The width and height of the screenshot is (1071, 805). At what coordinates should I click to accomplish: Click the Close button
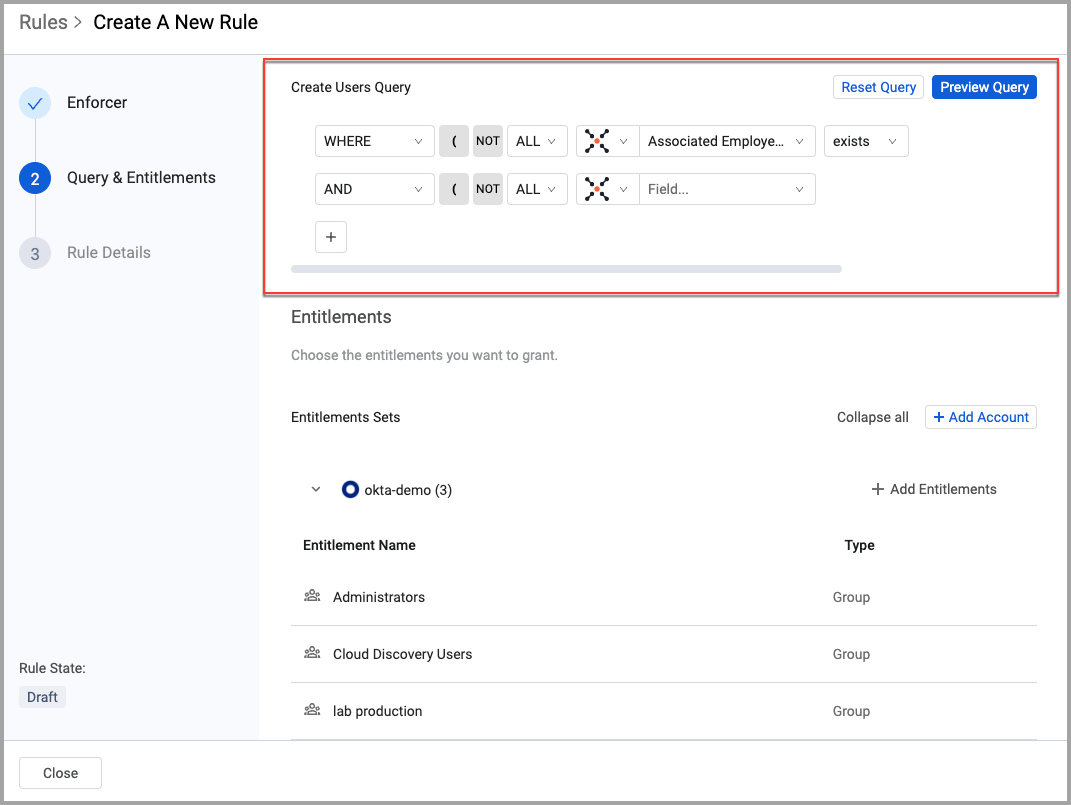click(60, 773)
